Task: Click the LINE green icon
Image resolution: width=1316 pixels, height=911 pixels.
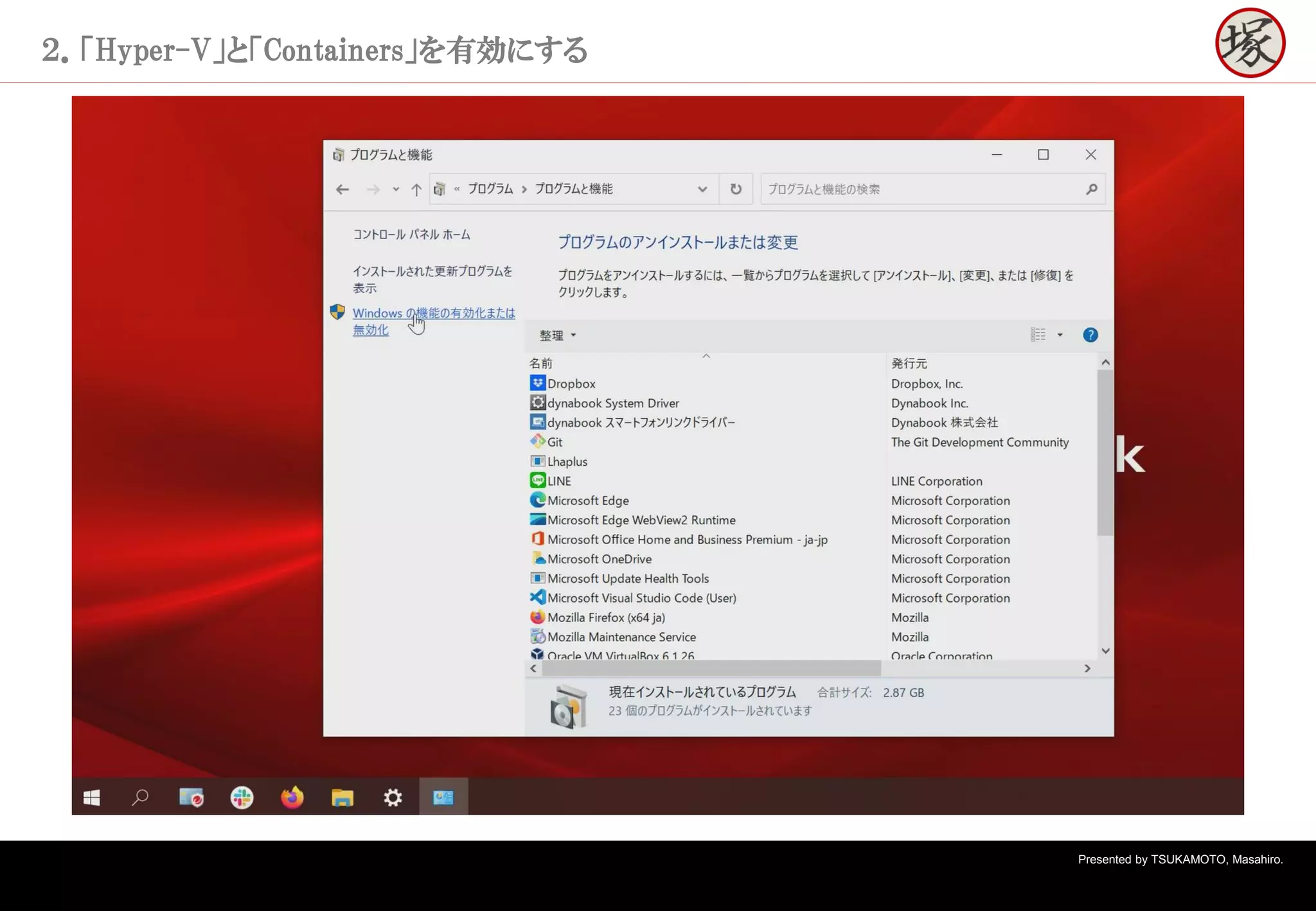Action: tap(537, 480)
